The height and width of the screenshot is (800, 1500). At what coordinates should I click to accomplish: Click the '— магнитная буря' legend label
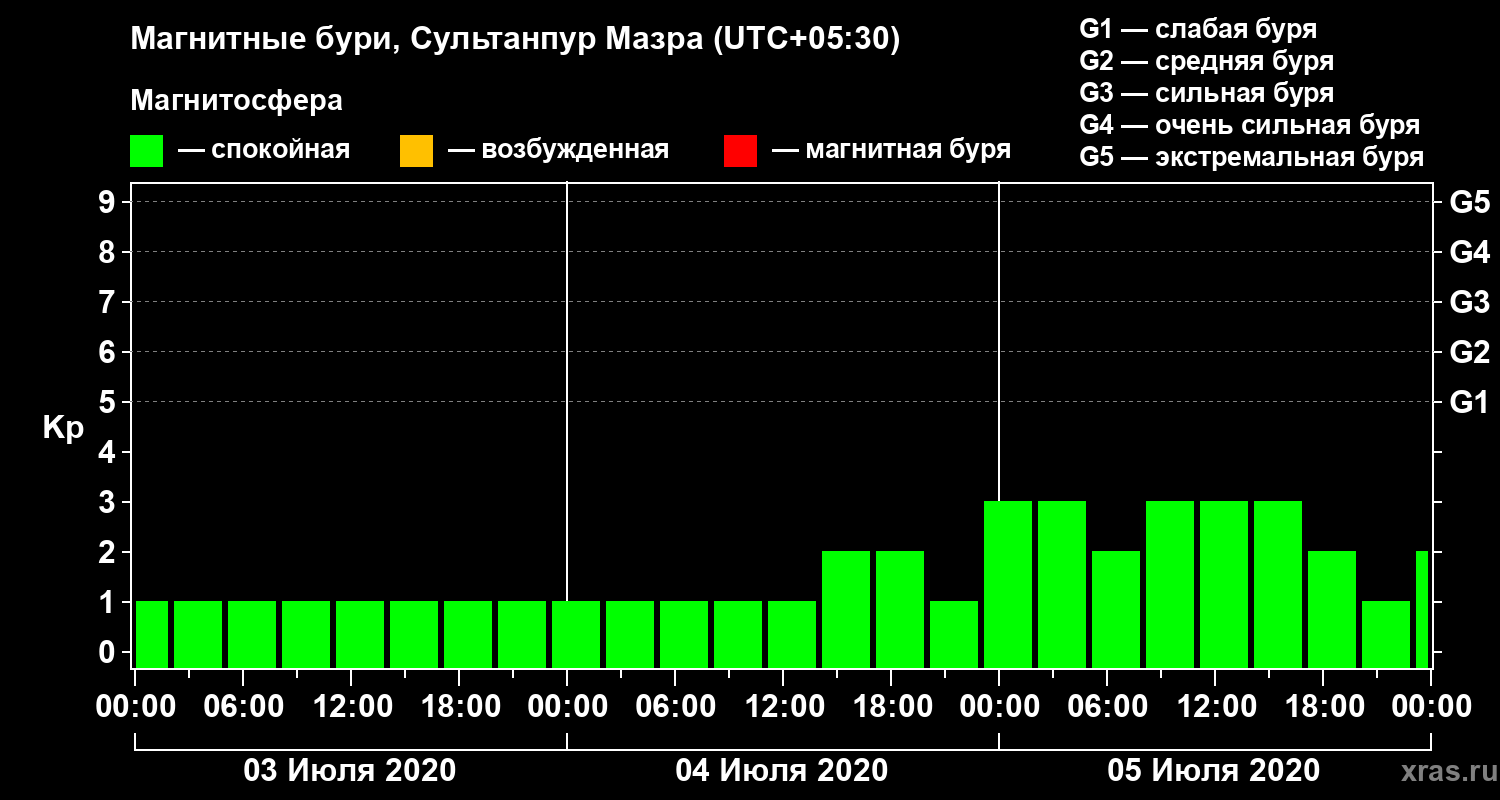pyautogui.click(x=891, y=151)
